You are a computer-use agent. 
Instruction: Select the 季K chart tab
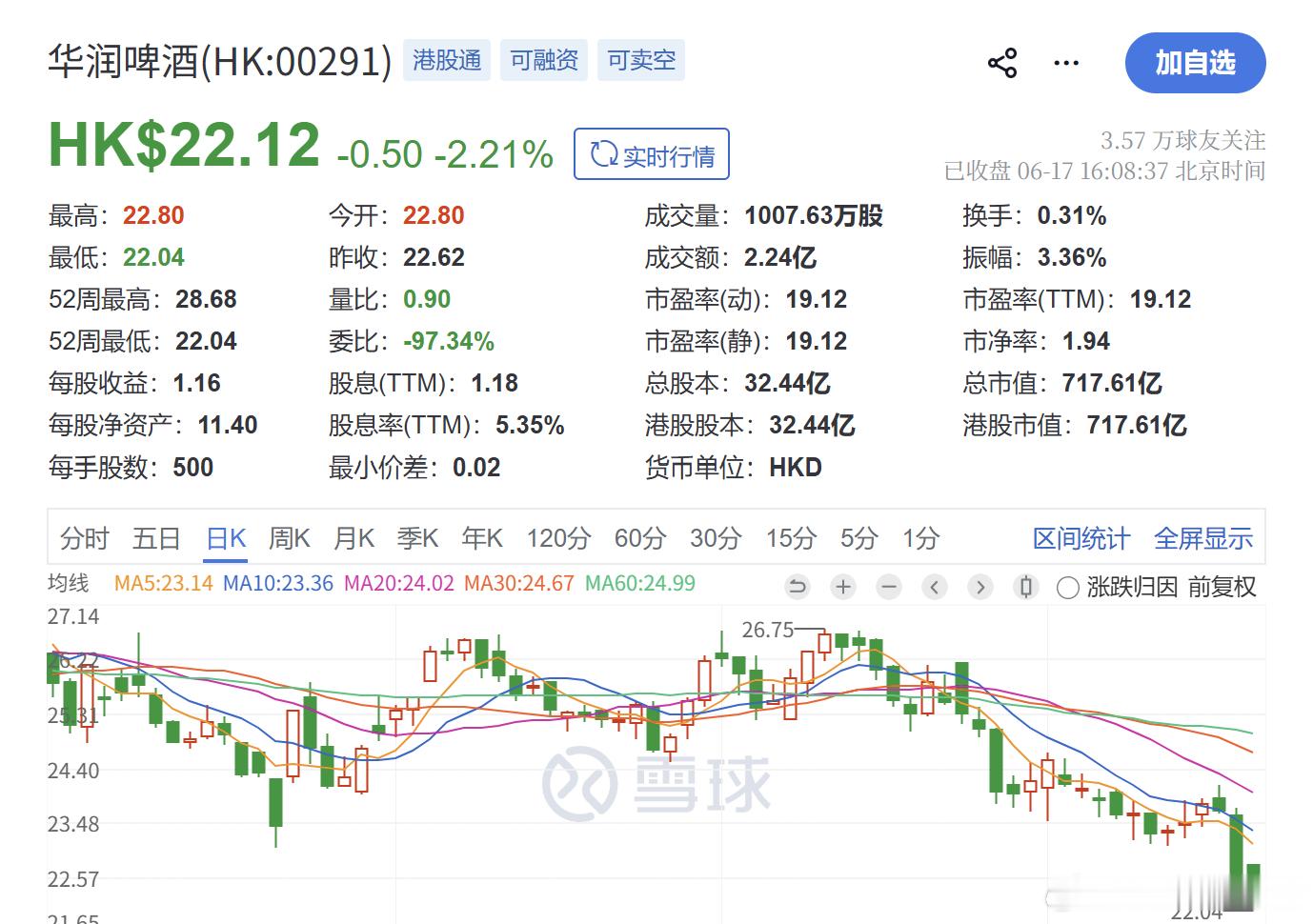[417, 538]
